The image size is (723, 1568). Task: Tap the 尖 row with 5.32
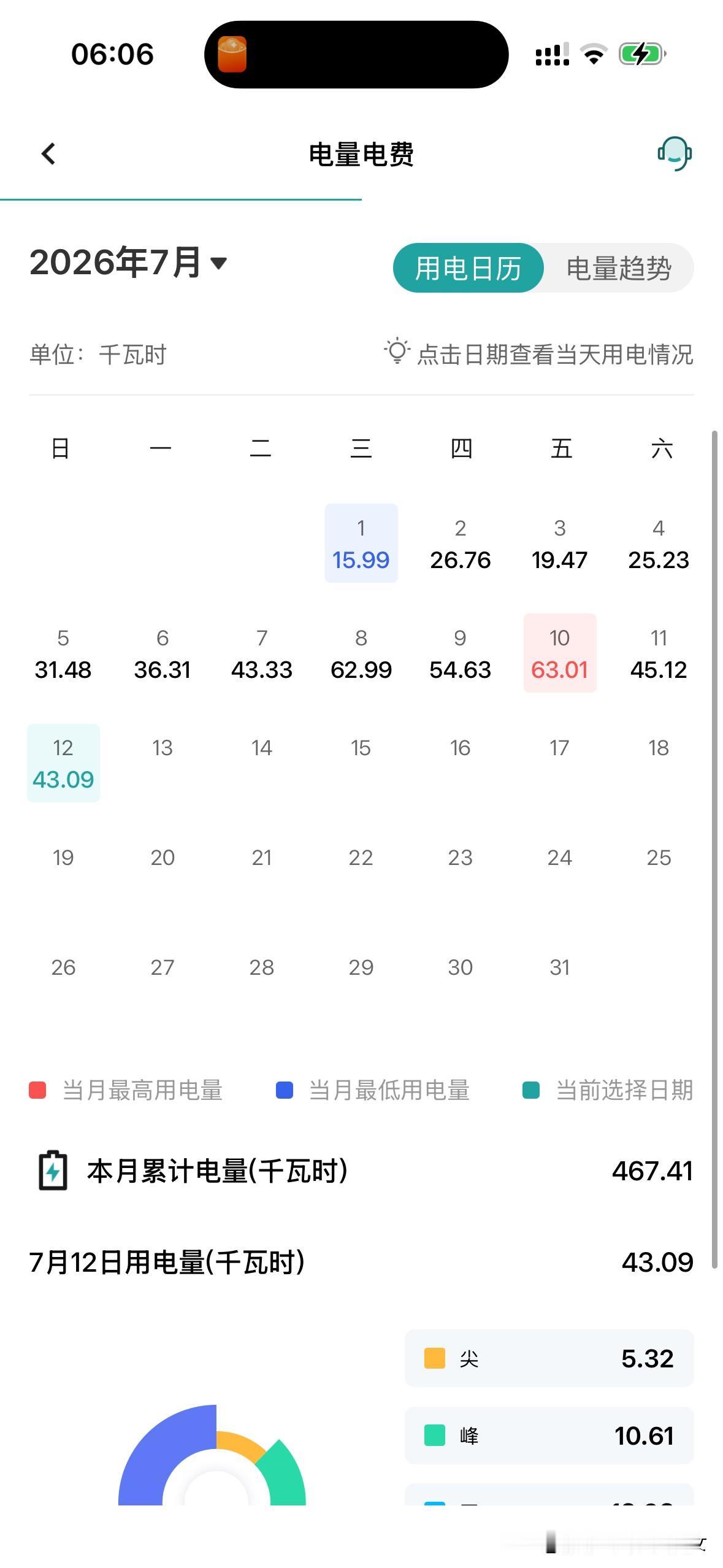(549, 1358)
